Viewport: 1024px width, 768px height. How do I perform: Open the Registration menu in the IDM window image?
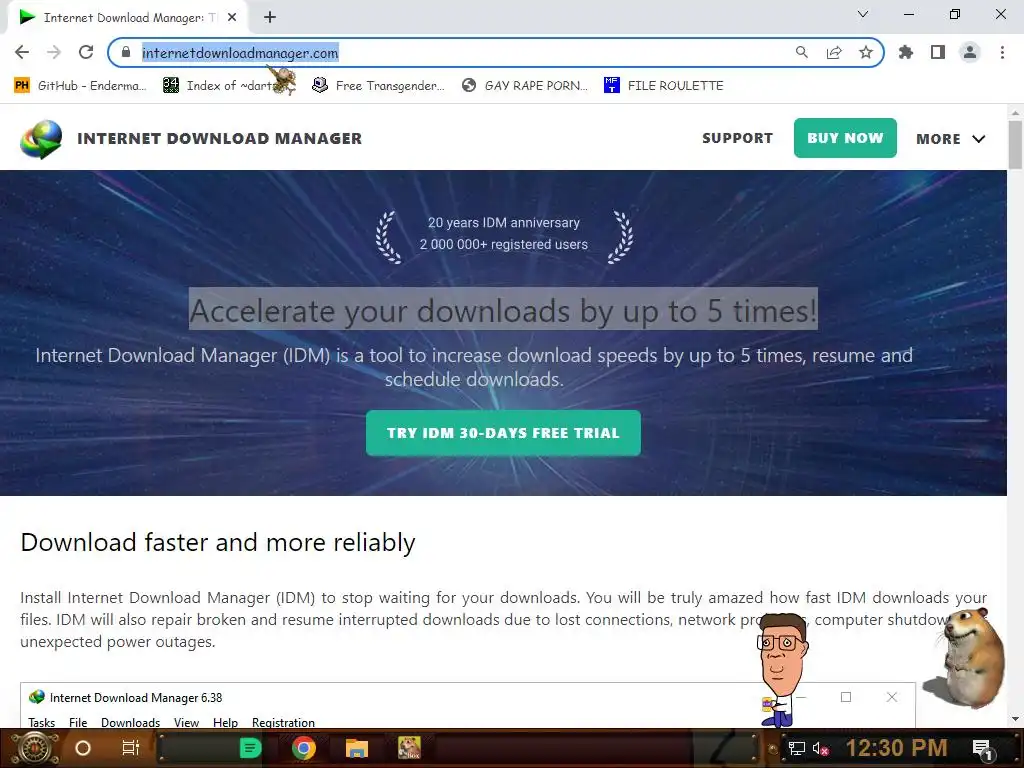click(283, 722)
